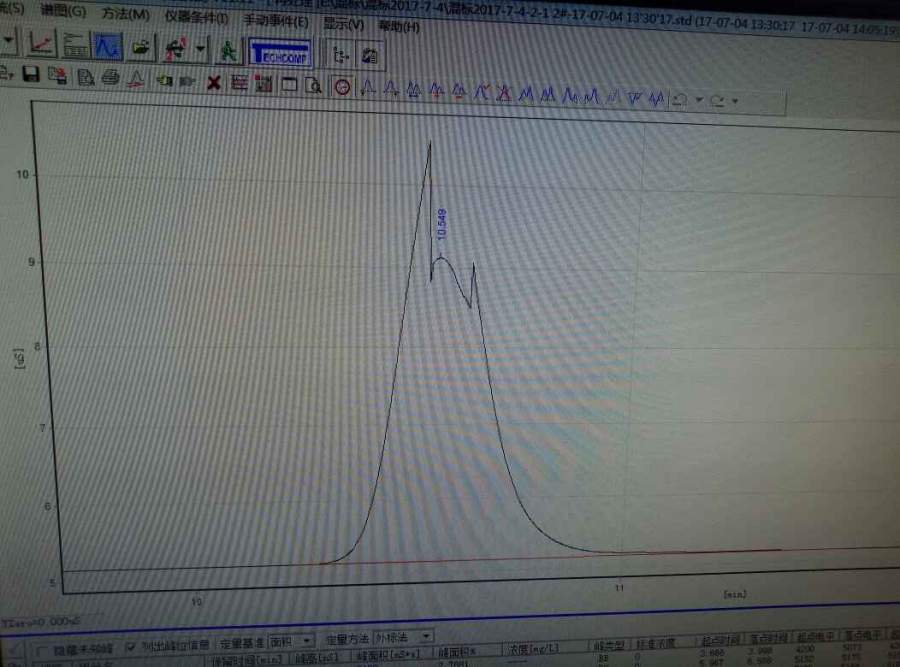The height and width of the screenshot is (667, 900).
Task: Open the 显示(V) menu
Action: [343, 24]
